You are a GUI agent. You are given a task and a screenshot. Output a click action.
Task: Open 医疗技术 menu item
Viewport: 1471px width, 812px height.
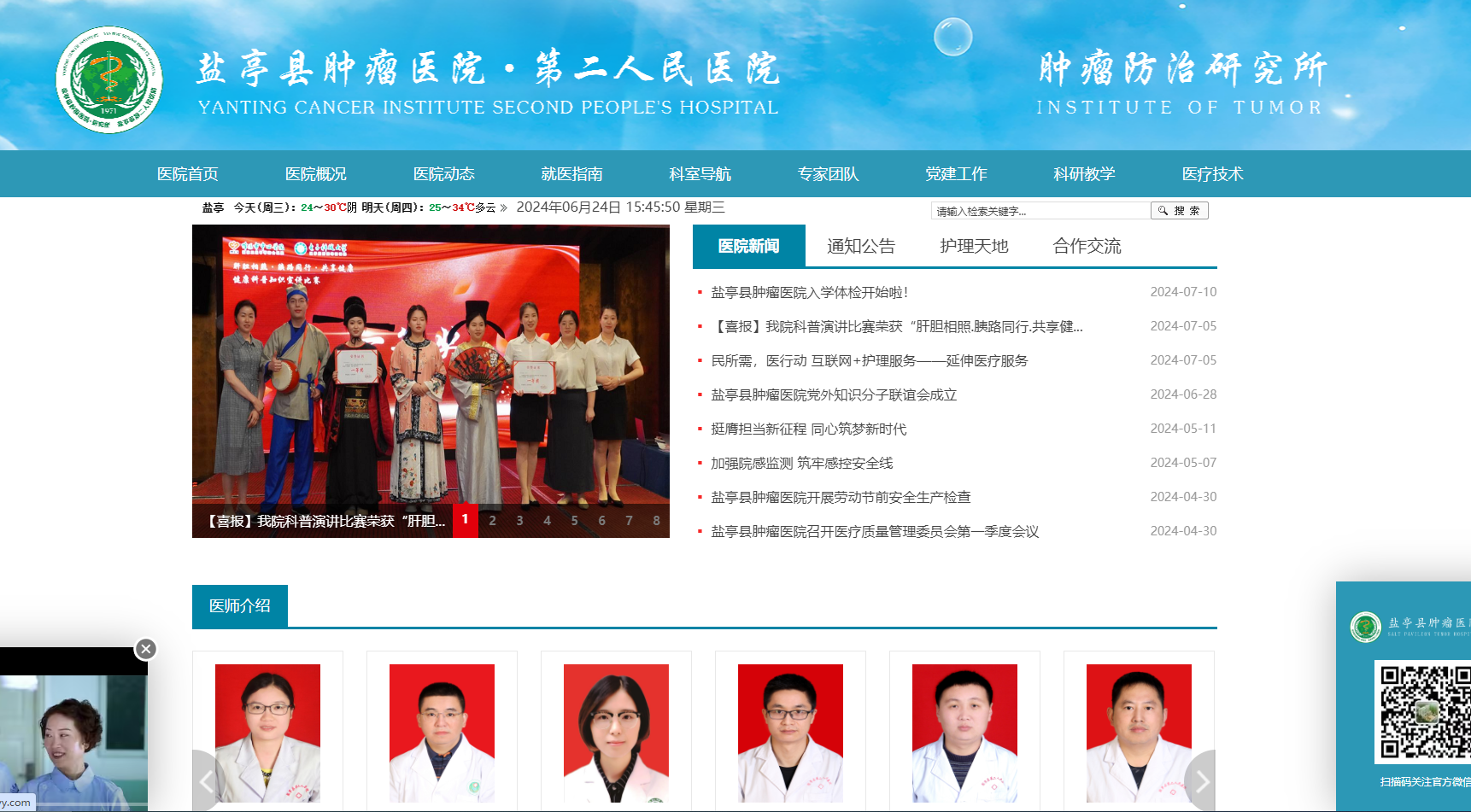[1213, 174]
